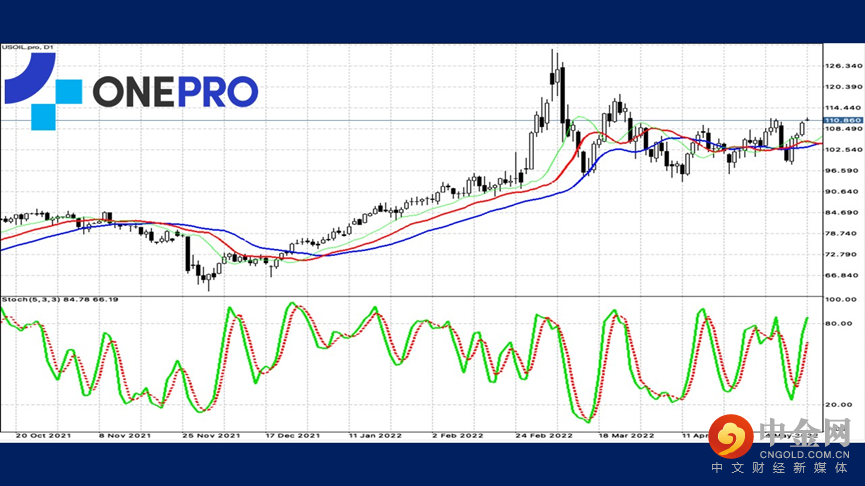
Task: Click the 2 Feb 2022 date label
Action: point(457,435)
